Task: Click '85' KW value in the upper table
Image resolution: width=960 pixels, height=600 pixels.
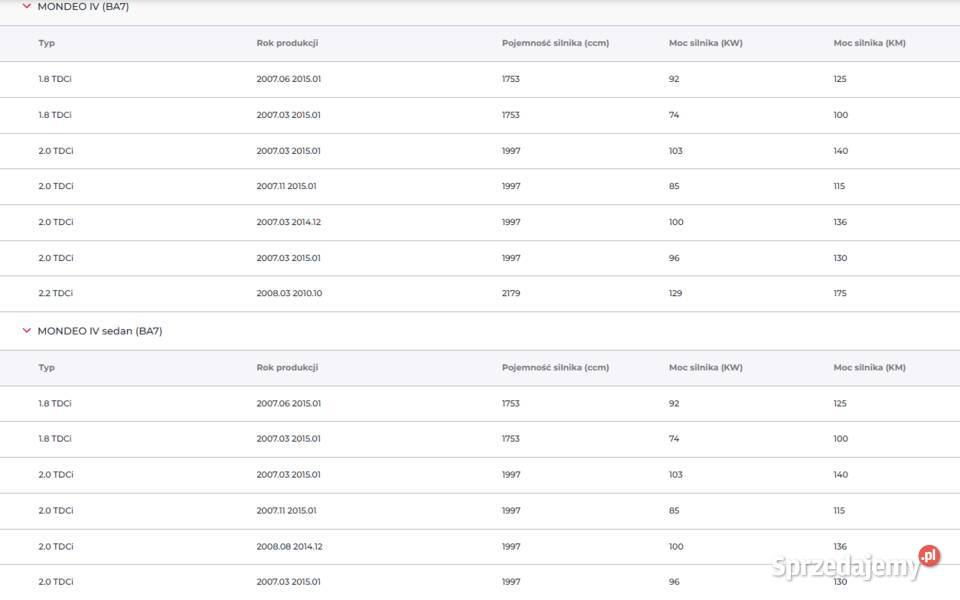Action: click(674, 186)
